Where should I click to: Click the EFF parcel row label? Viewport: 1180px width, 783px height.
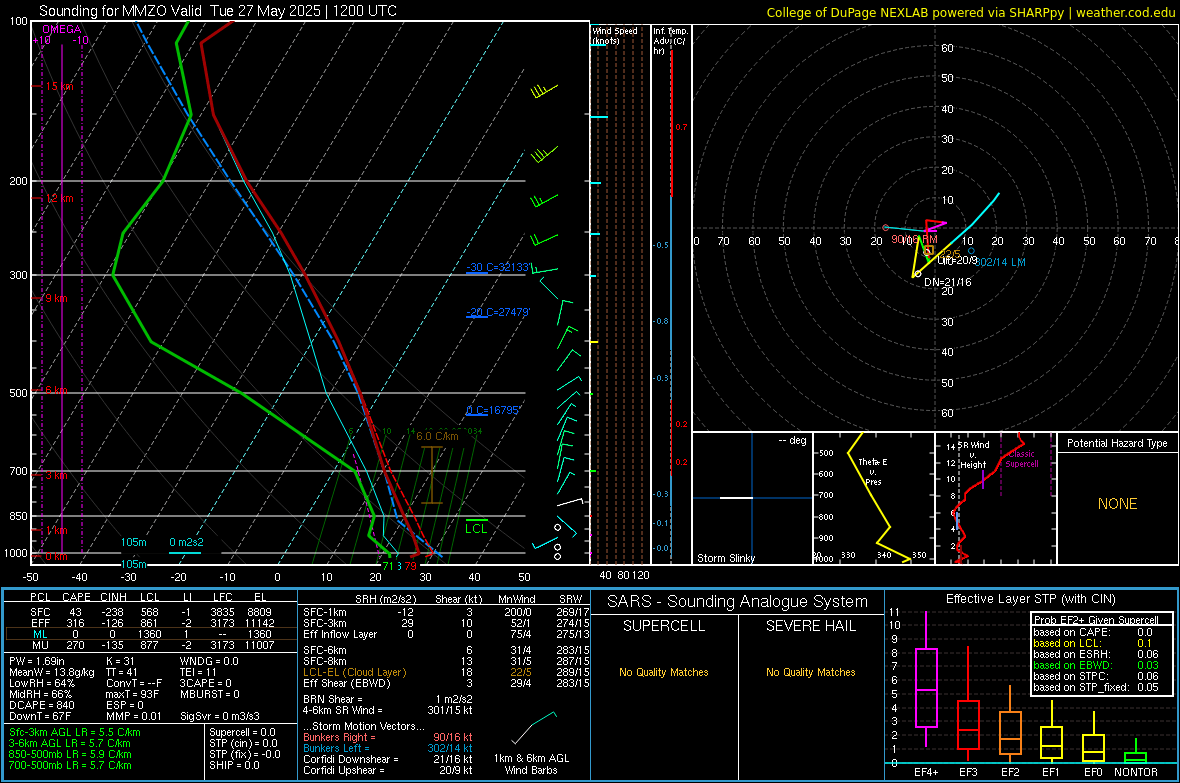pos(40,623)
